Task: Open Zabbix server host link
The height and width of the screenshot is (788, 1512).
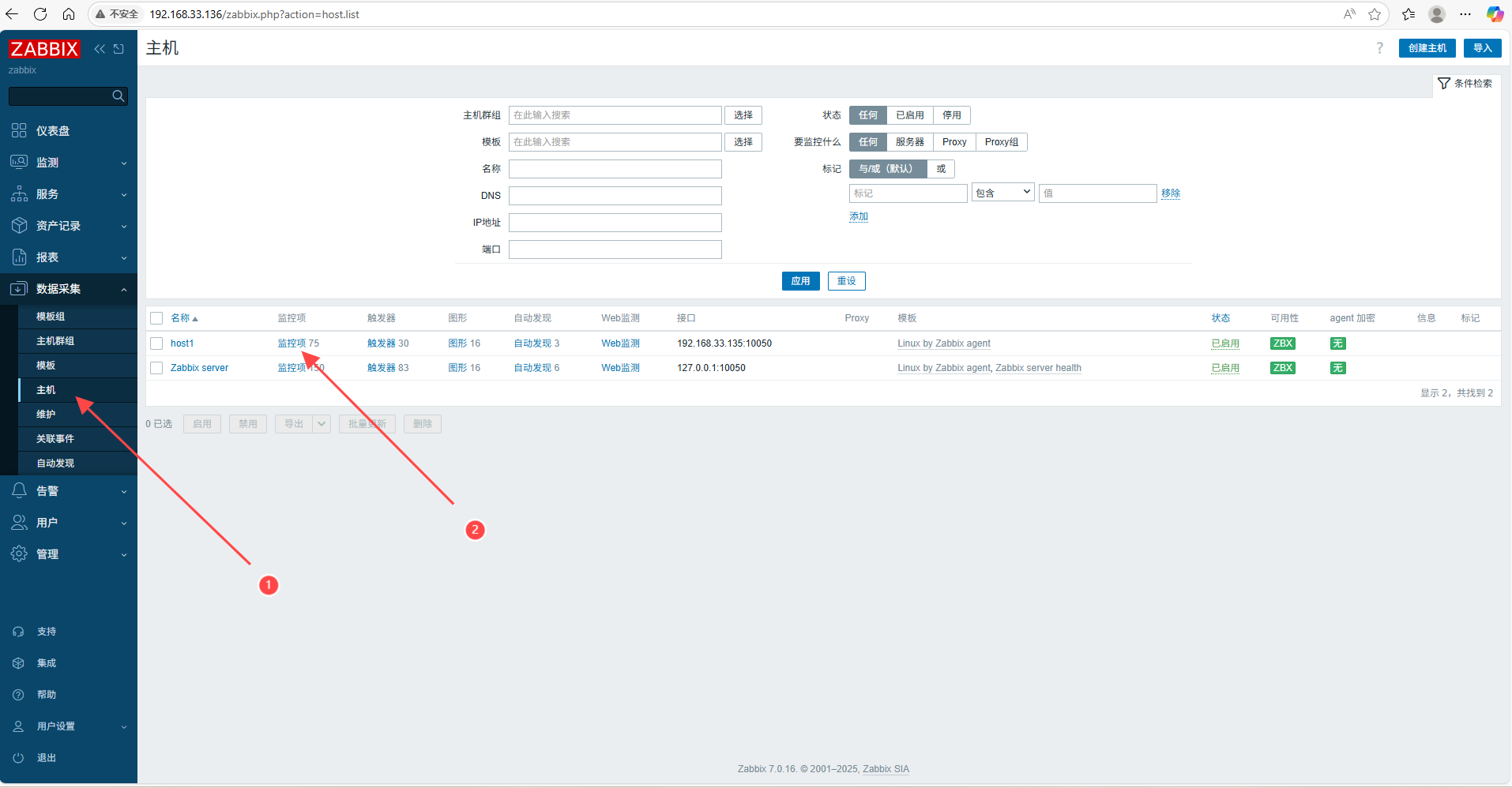Action: pos(199,368)
